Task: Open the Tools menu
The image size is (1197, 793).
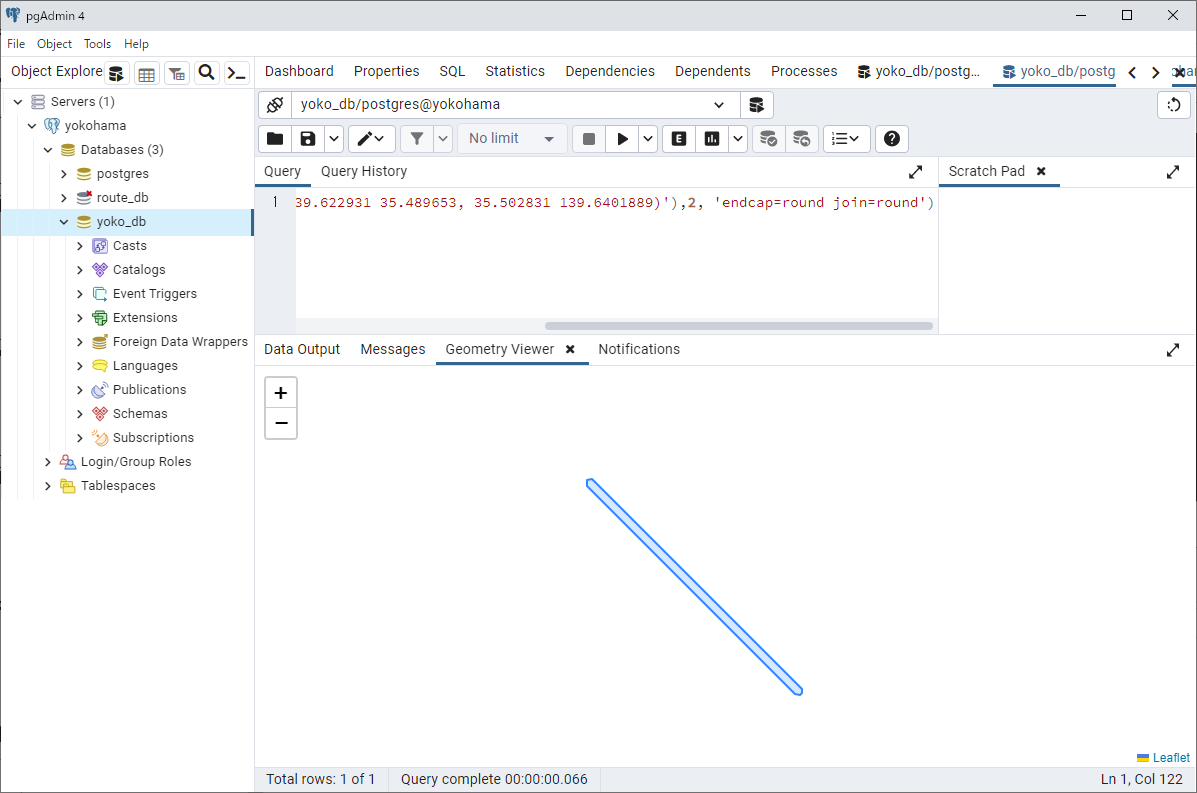Action: pos(97,44)
